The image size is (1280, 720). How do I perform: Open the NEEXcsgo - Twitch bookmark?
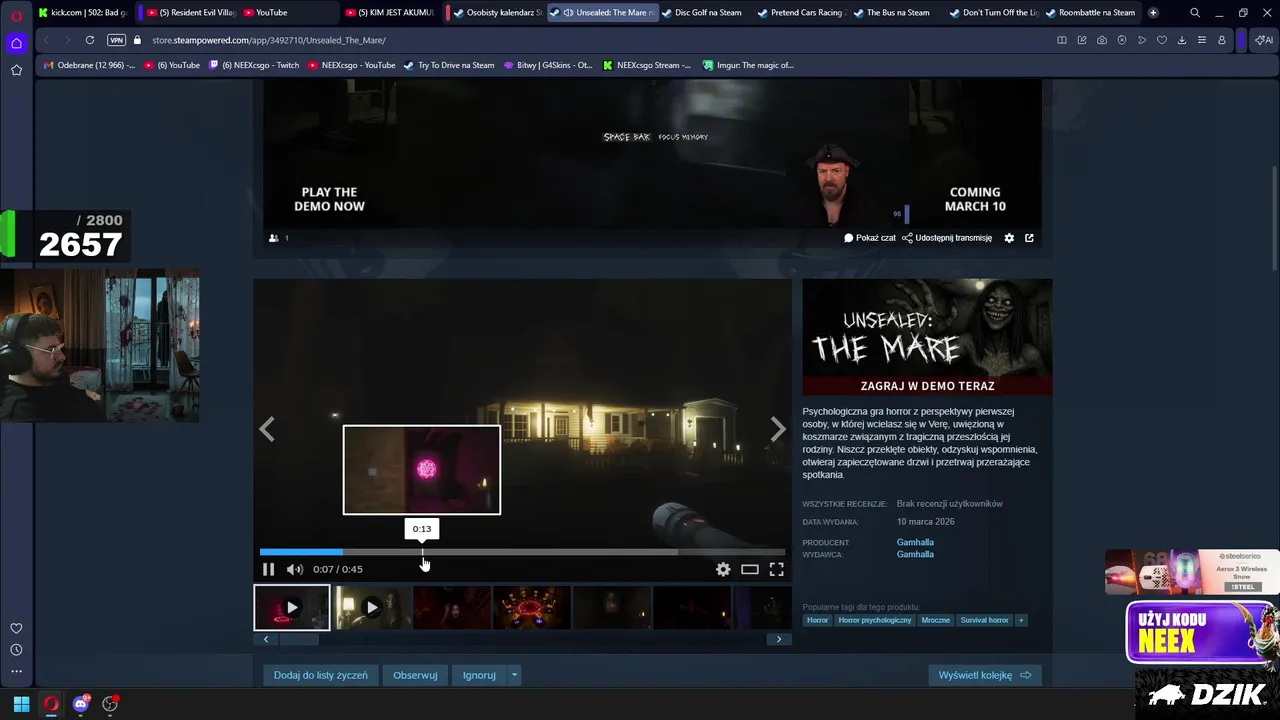tap(254, 65)
